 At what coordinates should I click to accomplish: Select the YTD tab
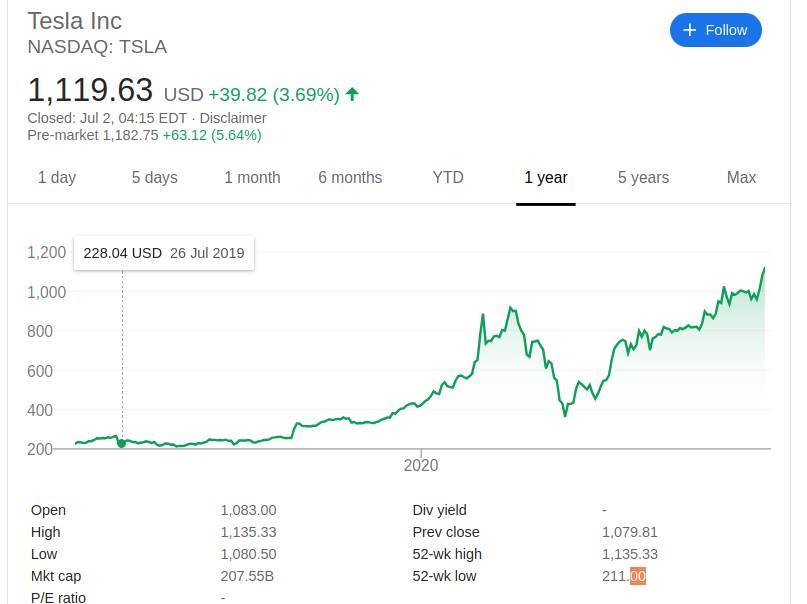[448, 177]
